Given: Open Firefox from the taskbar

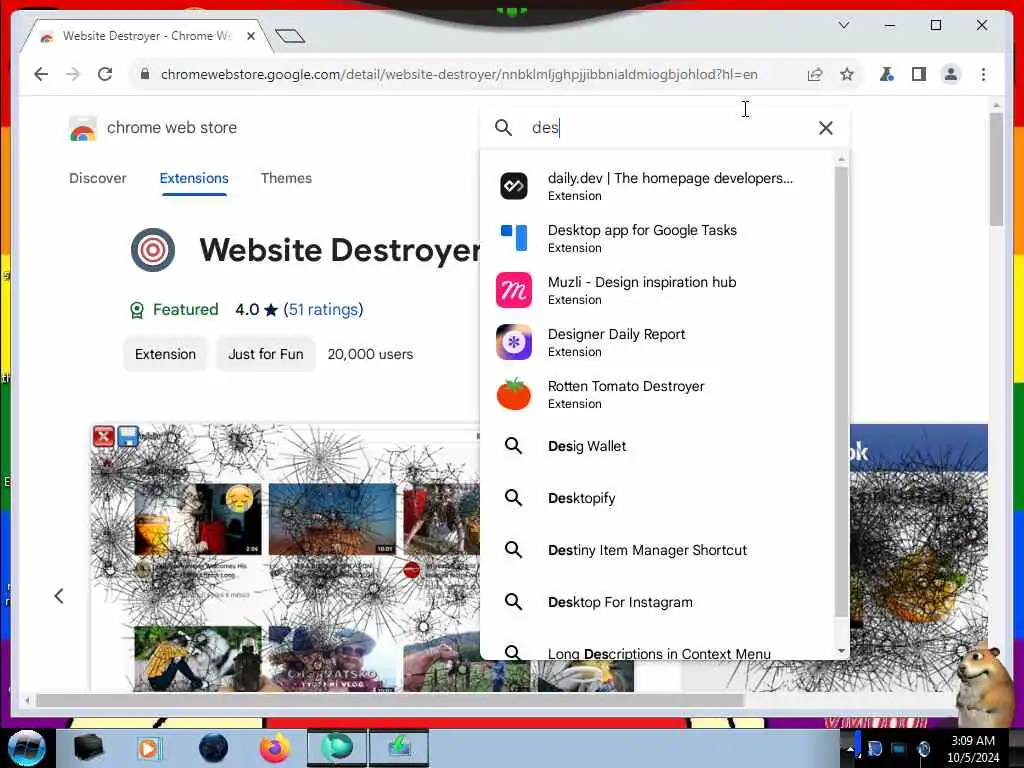Looking at the screenshot, I should click(275, 748).
